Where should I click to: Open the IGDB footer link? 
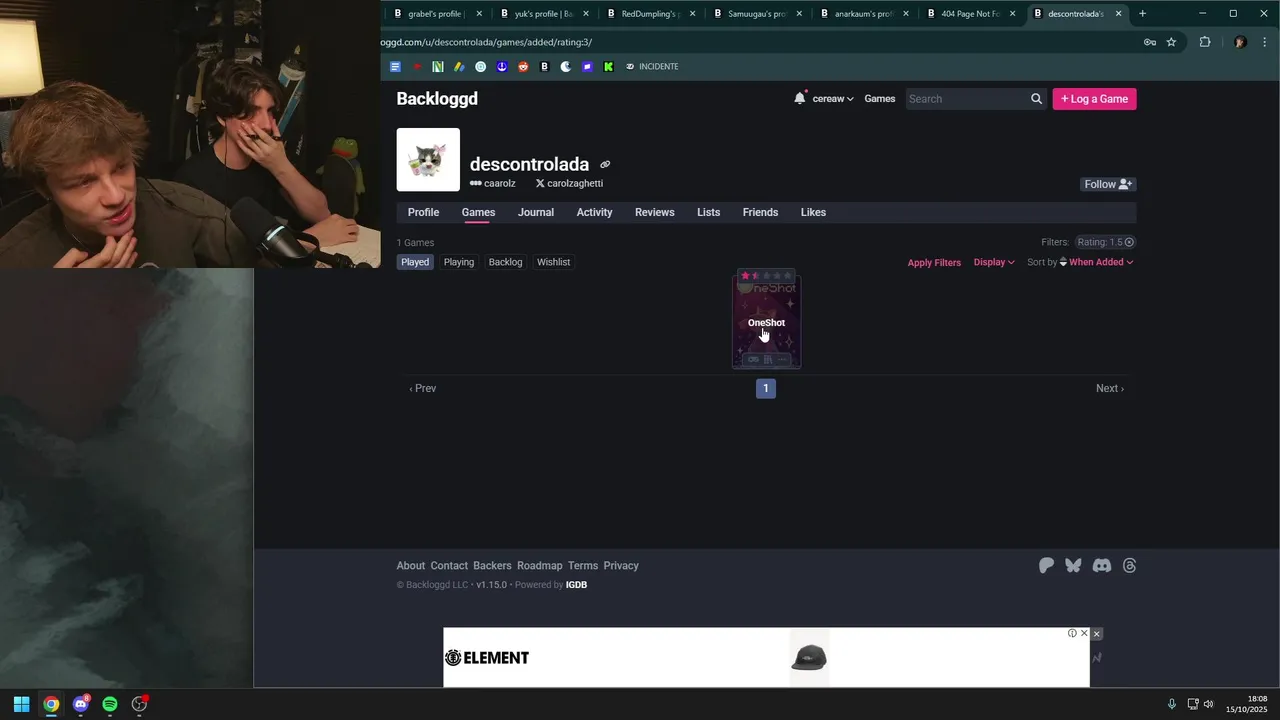576,585
